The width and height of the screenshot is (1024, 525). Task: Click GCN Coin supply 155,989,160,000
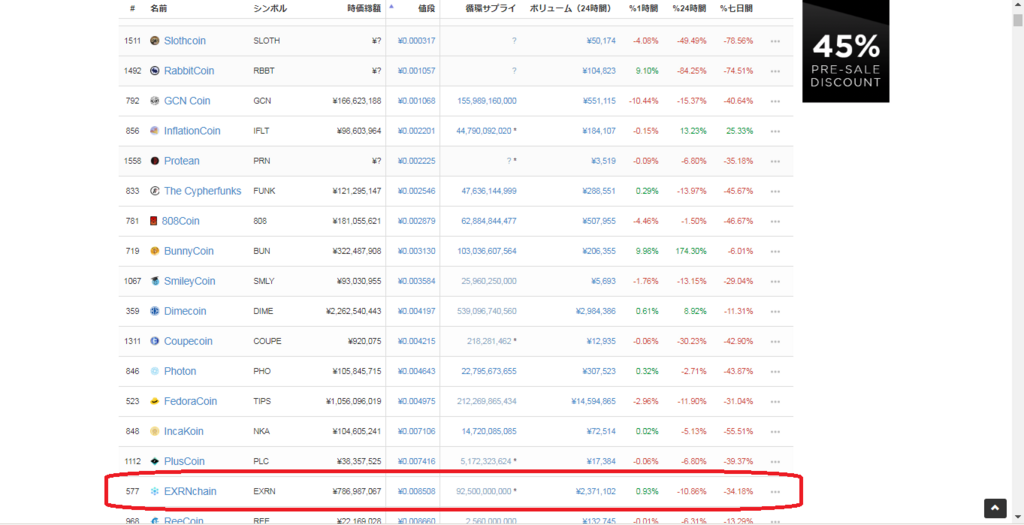487,101
